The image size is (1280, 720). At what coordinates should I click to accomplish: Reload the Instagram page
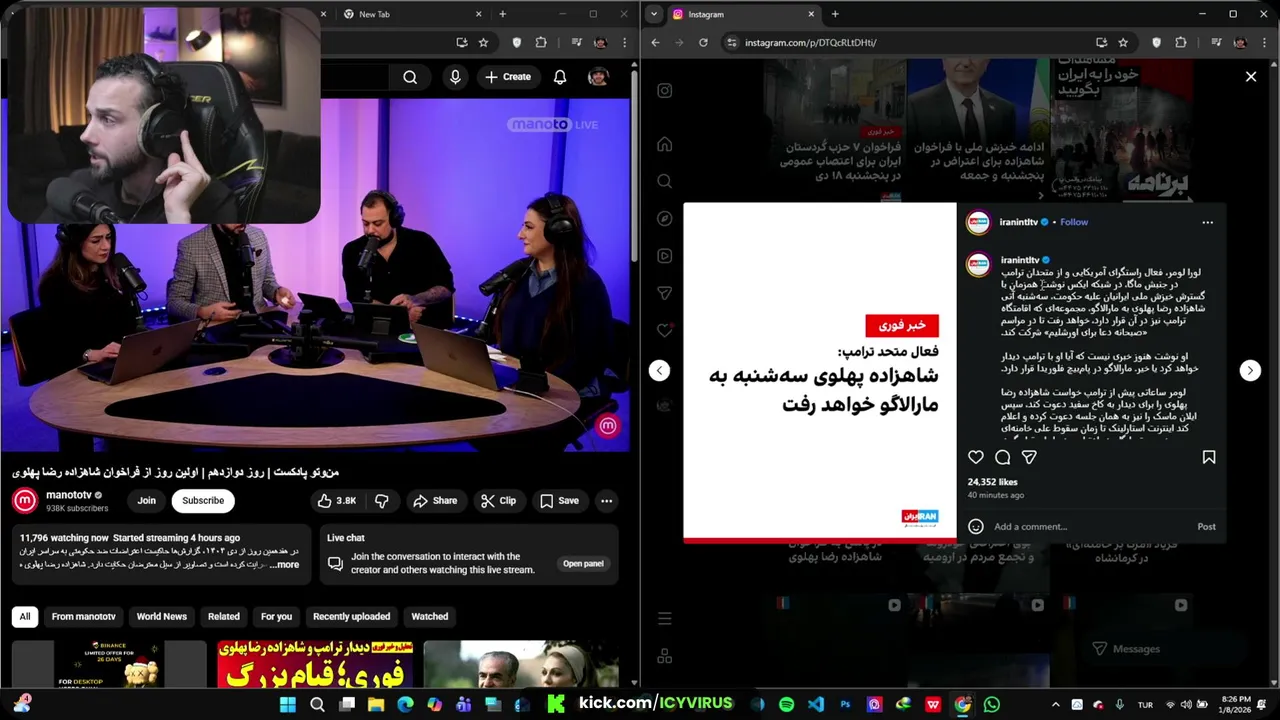pyautogui.click(x=703, y=43)
